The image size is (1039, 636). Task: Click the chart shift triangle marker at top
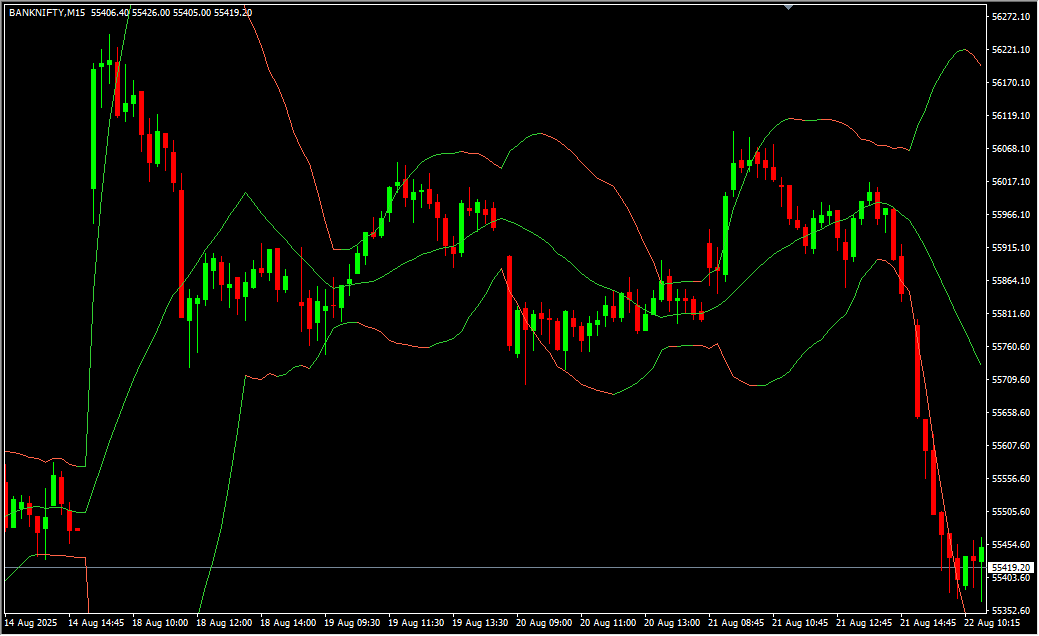789,7
